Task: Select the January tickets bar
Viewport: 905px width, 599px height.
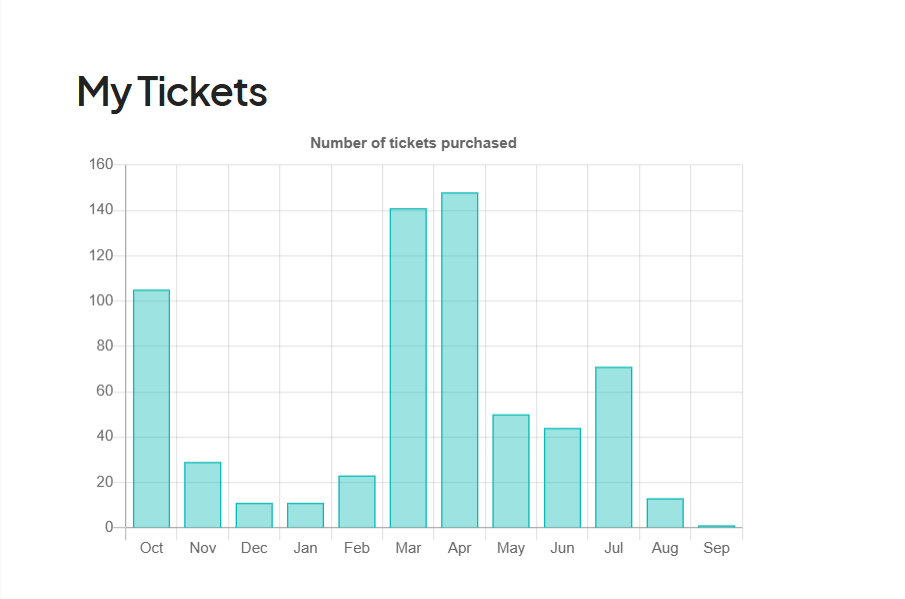Action: 305,515
